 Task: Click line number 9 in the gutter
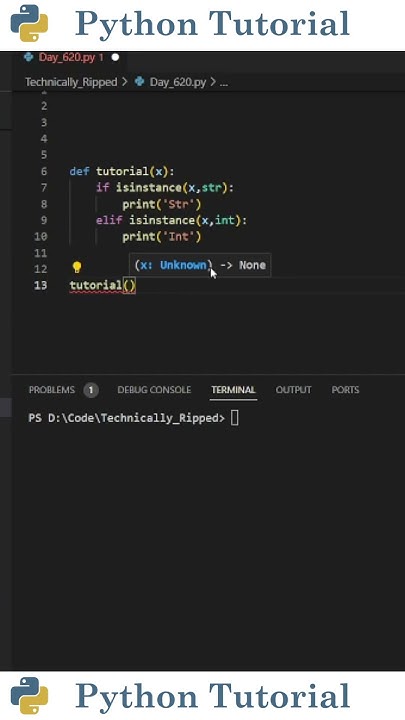(x=44, y=220)
